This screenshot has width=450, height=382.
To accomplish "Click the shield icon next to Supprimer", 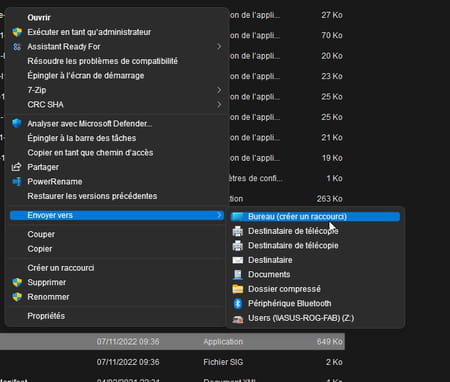I will [17, 282].
